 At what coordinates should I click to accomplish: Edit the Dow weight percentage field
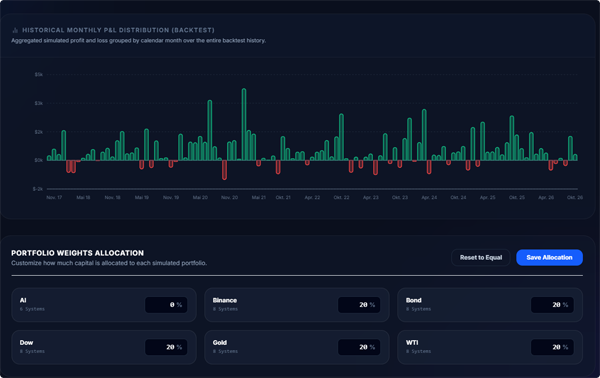166,347
